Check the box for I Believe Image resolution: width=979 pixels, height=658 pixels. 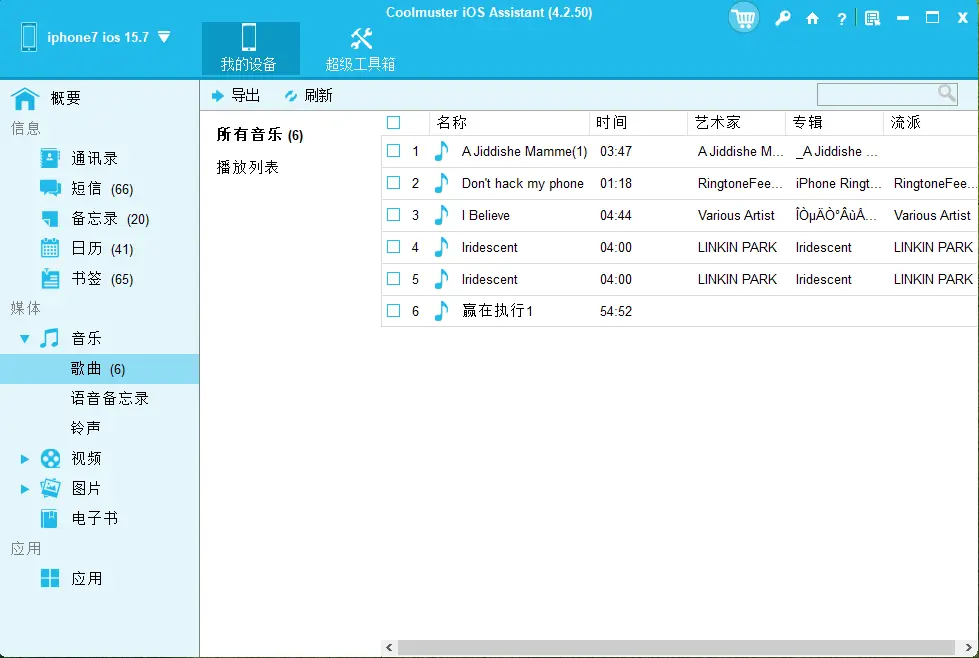click(394, 215)
